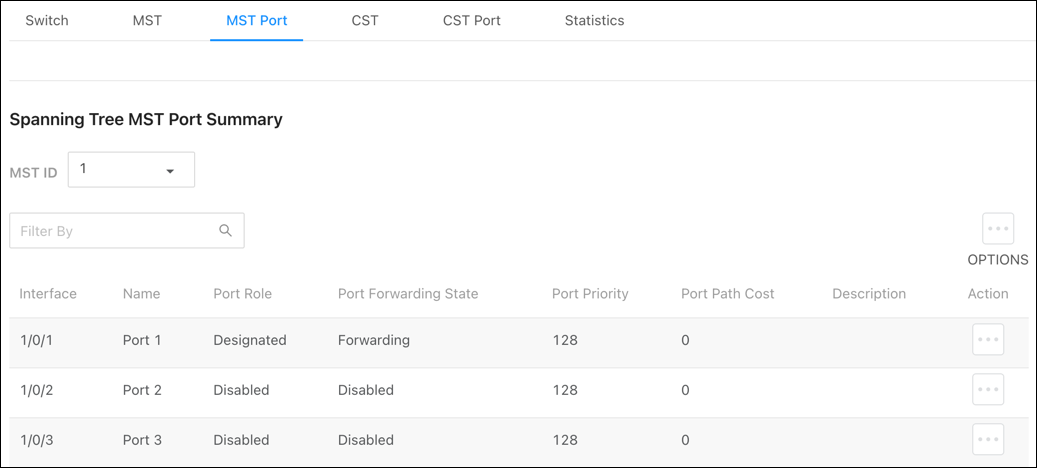The image size is (1037, 468).
Task: Expand the MST ID dropdown
Action: coord(131,170)
